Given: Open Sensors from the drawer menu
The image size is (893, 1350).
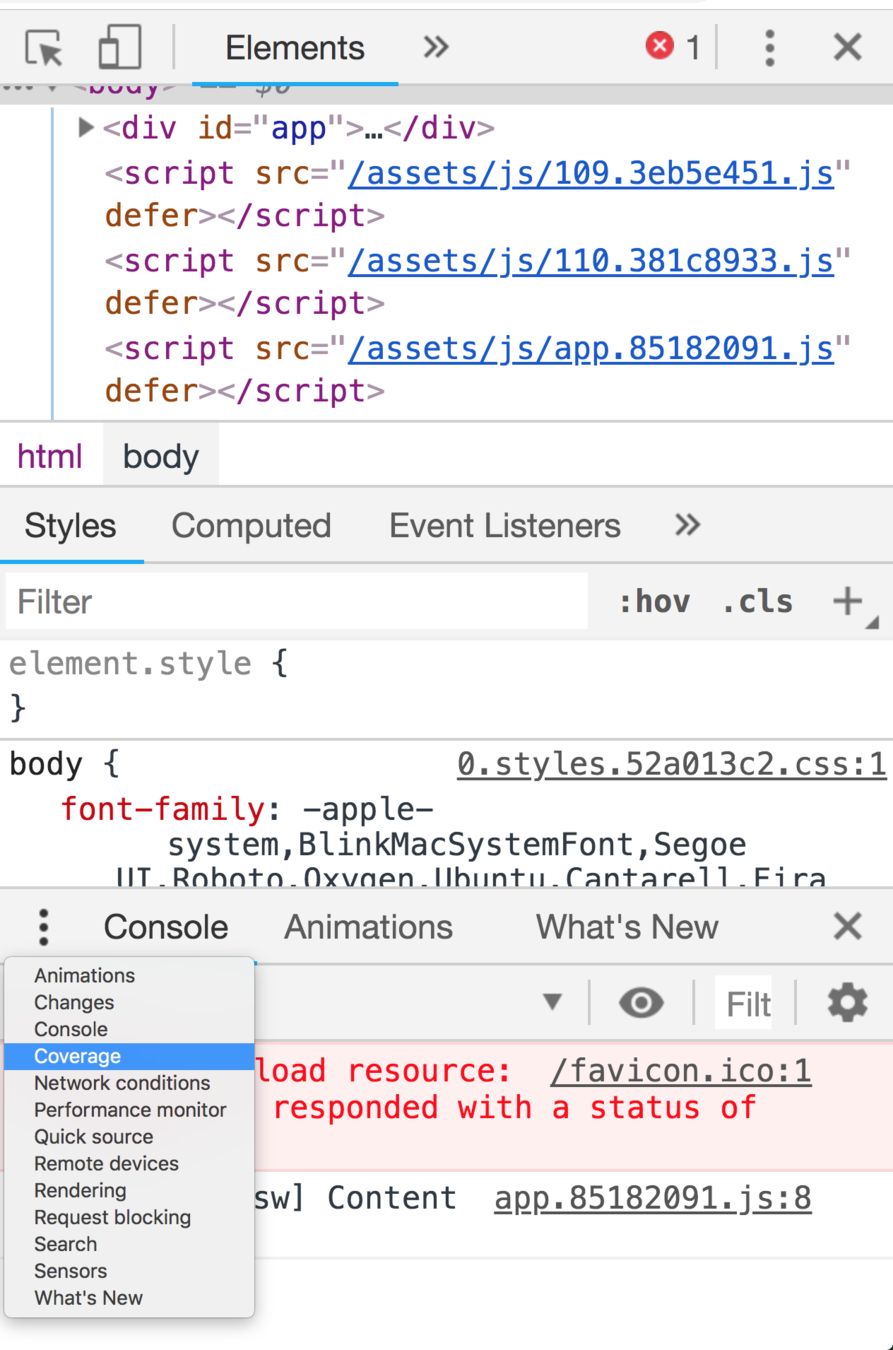Looking at the screenshot, I should pyautogui.click(x=129, y=1272).
